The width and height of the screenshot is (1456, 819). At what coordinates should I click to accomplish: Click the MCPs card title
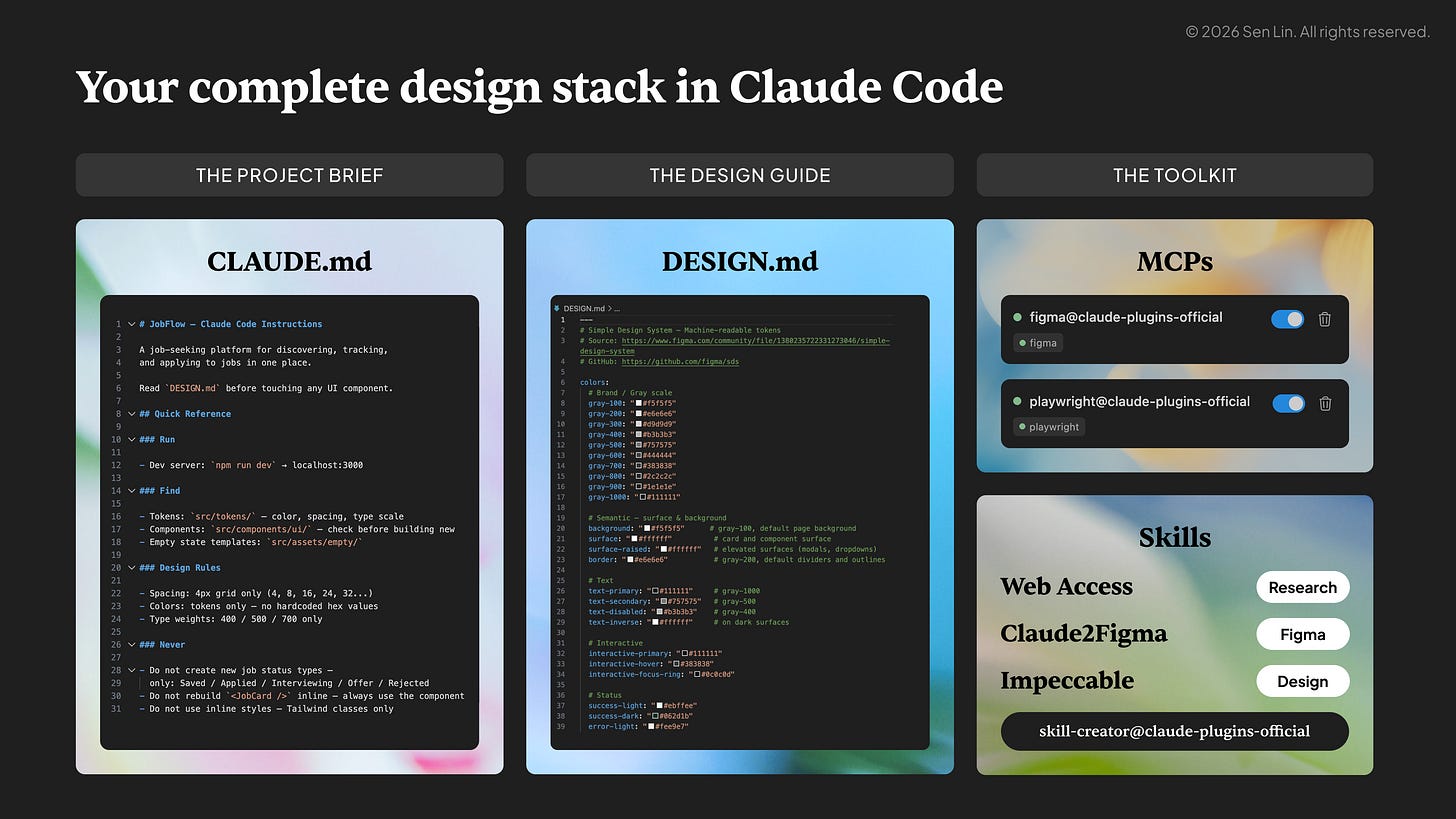1175,262
